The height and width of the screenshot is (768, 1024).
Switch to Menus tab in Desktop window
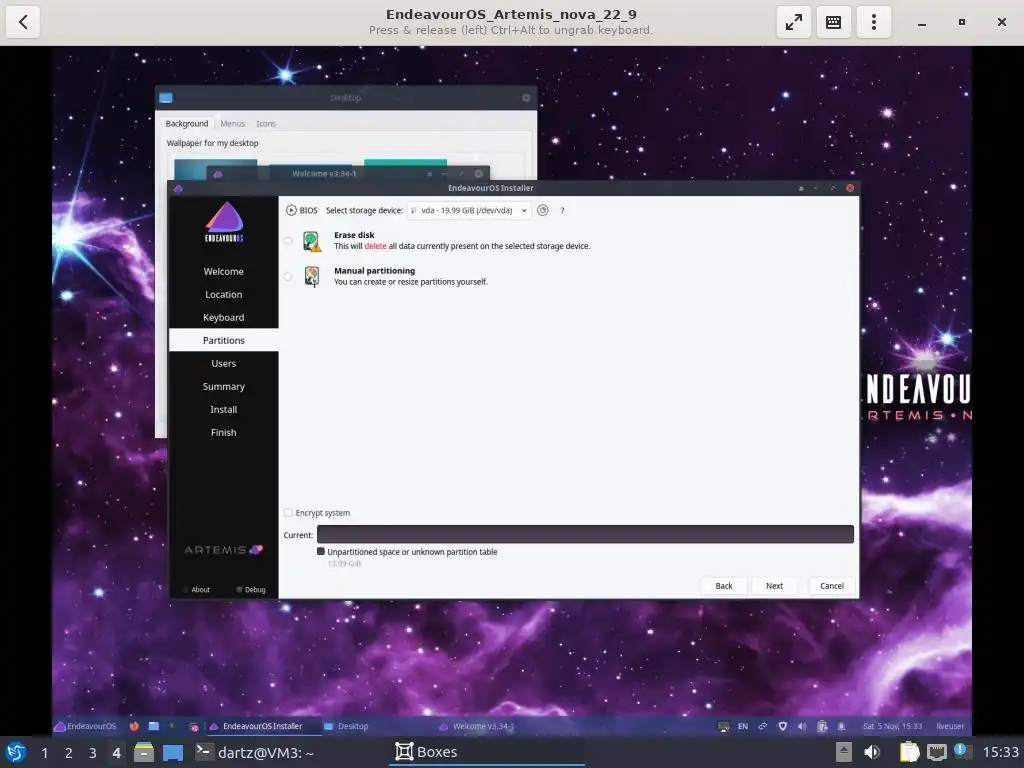tap(232, 123)
